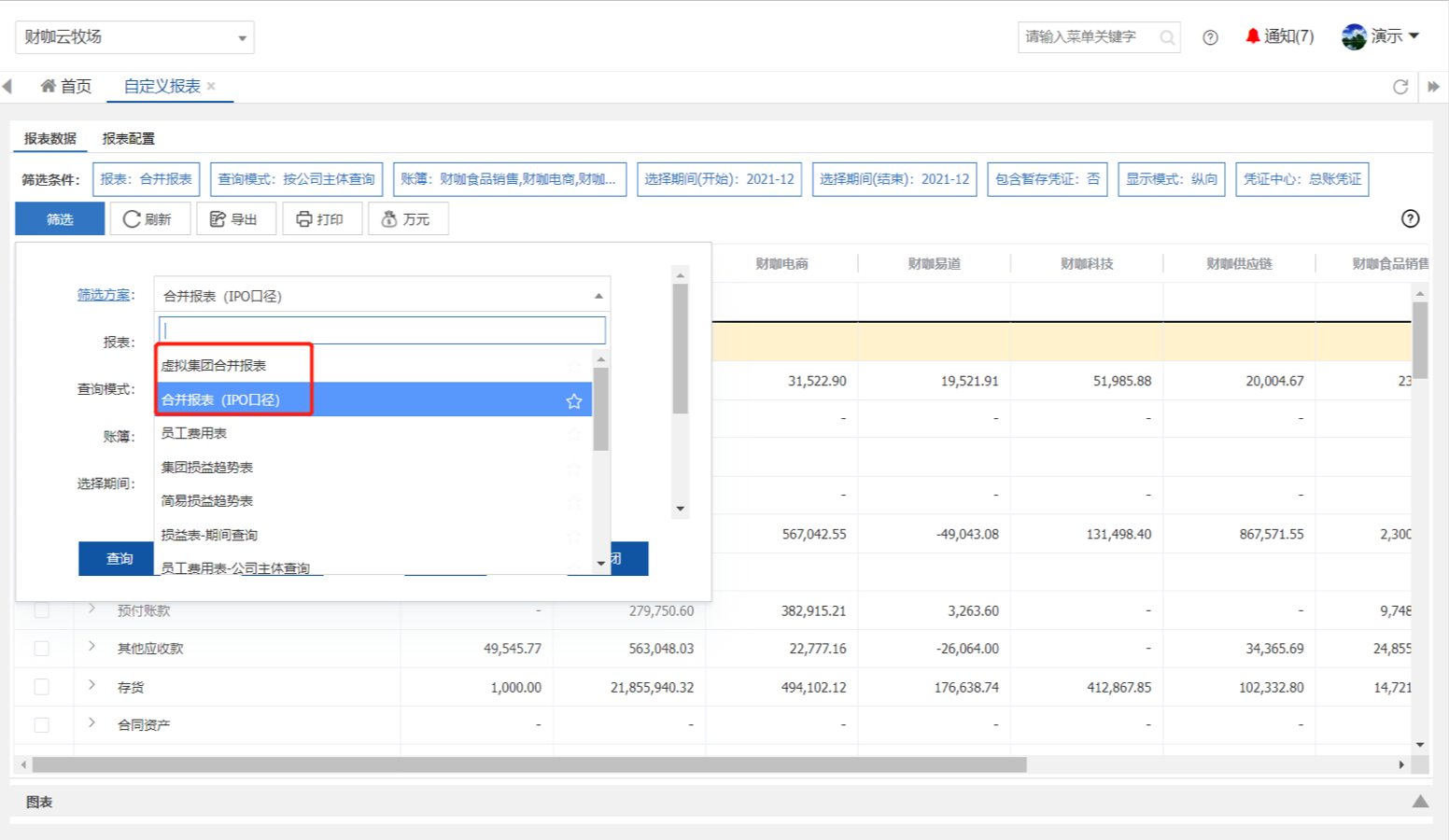
Task: Close the 自定义报表 tab
Action: [212, 86]
